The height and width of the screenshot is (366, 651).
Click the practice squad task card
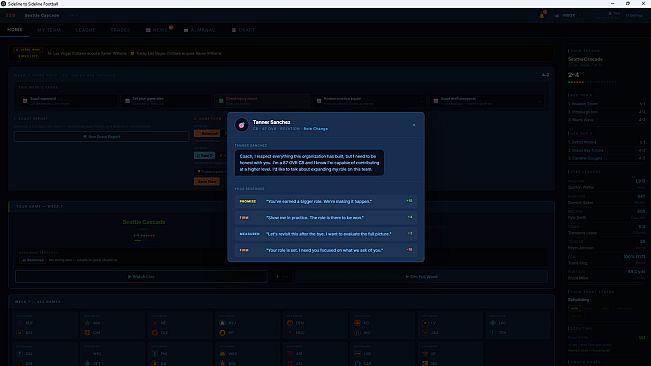(368, 101)
